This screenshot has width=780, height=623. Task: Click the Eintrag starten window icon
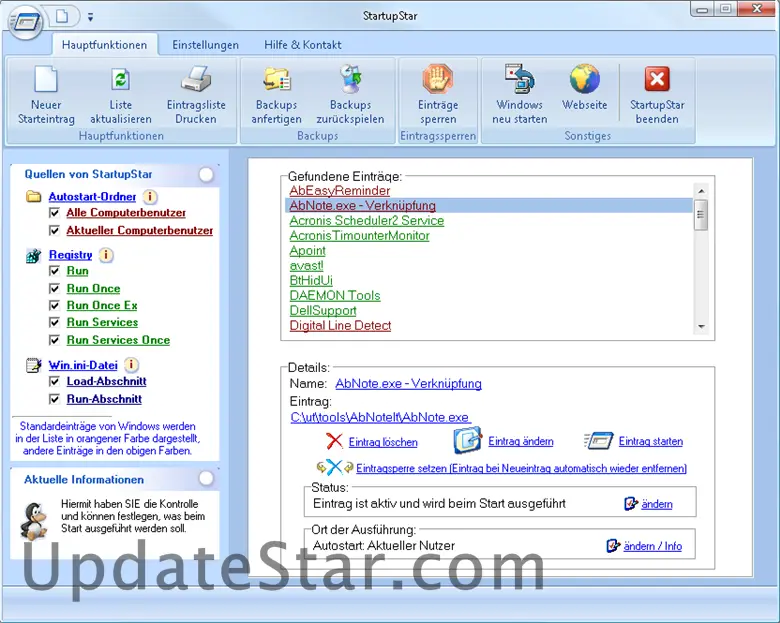(599, 441)
